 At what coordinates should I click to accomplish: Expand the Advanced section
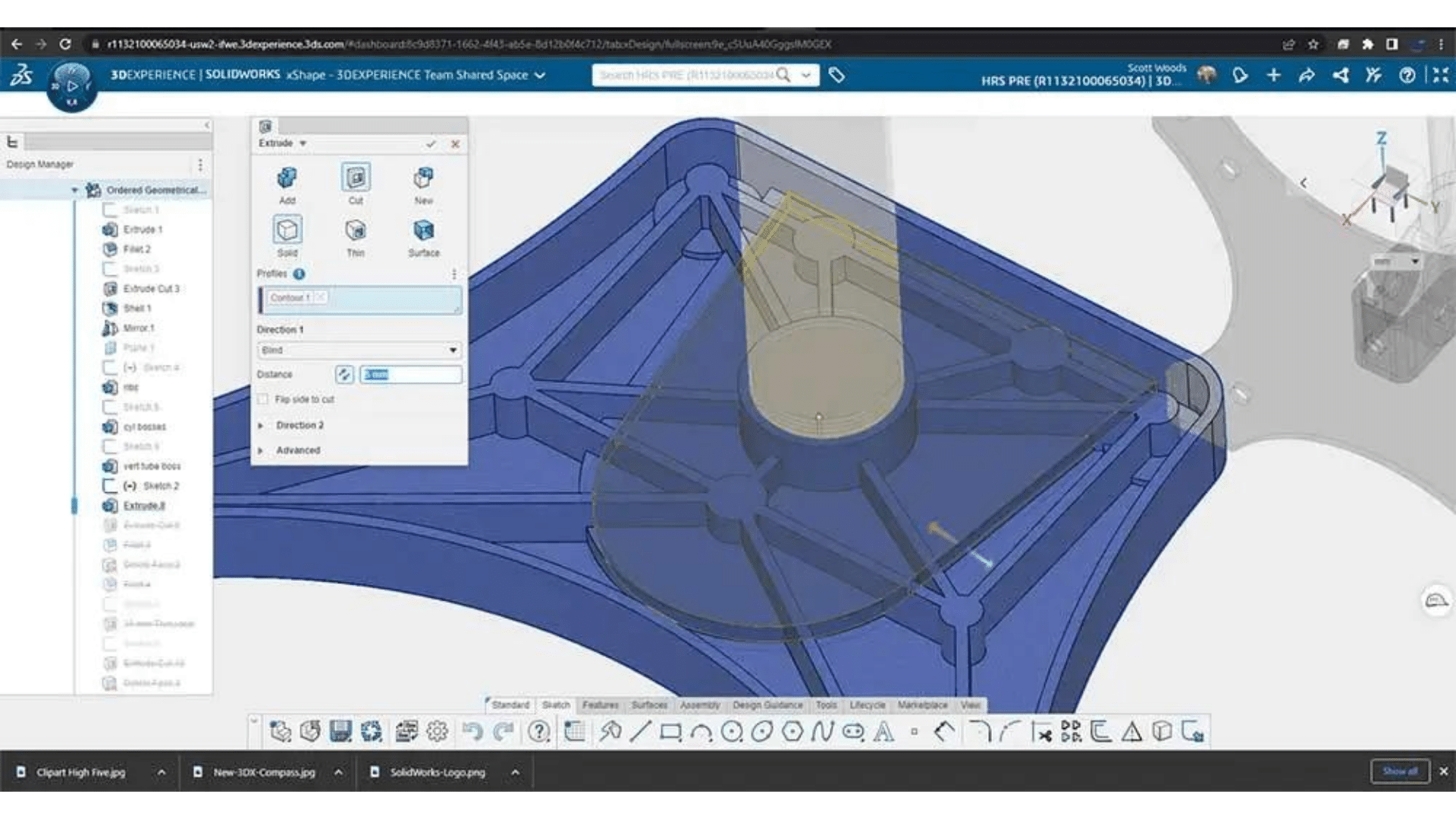point(260,450)
